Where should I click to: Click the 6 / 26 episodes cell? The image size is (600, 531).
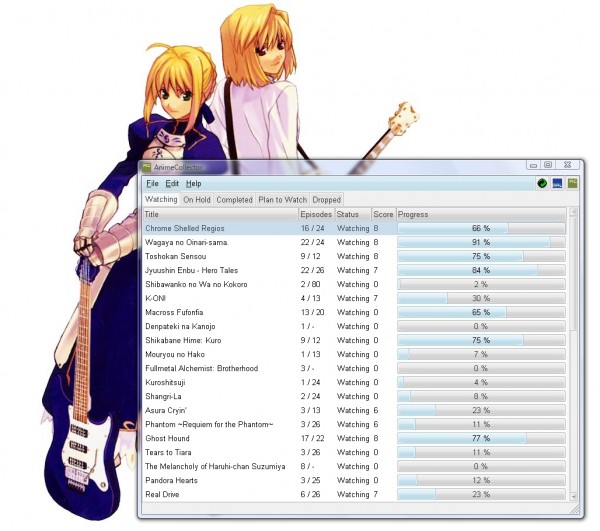(310, 494)
